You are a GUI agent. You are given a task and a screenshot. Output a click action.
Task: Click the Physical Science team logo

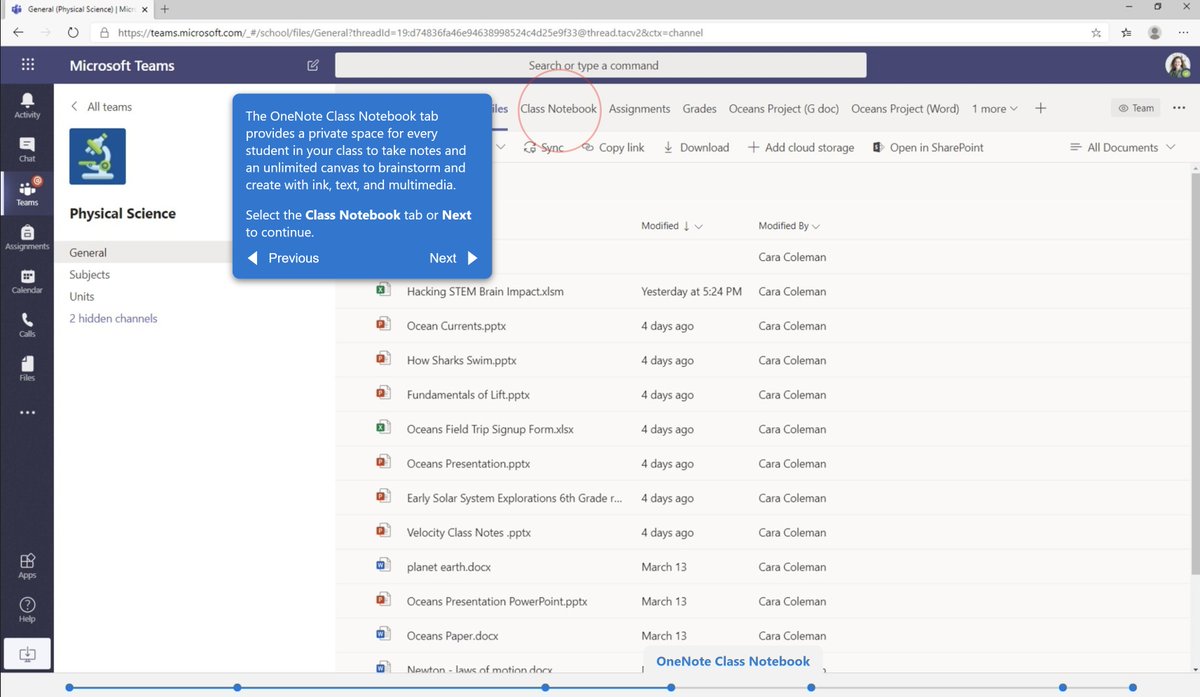coord(97,156)
